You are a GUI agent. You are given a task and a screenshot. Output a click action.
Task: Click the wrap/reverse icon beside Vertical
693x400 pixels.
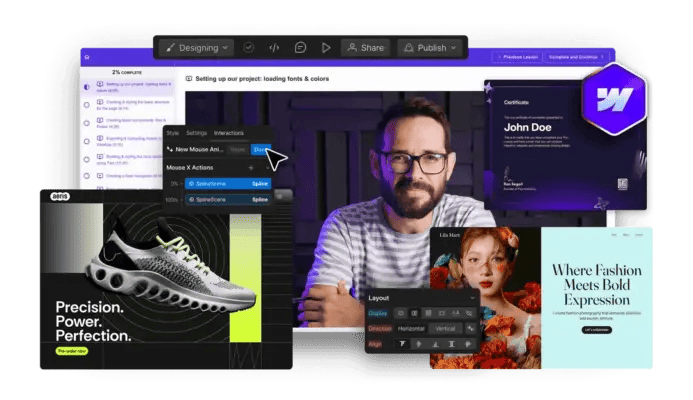(x=470, y=329)
